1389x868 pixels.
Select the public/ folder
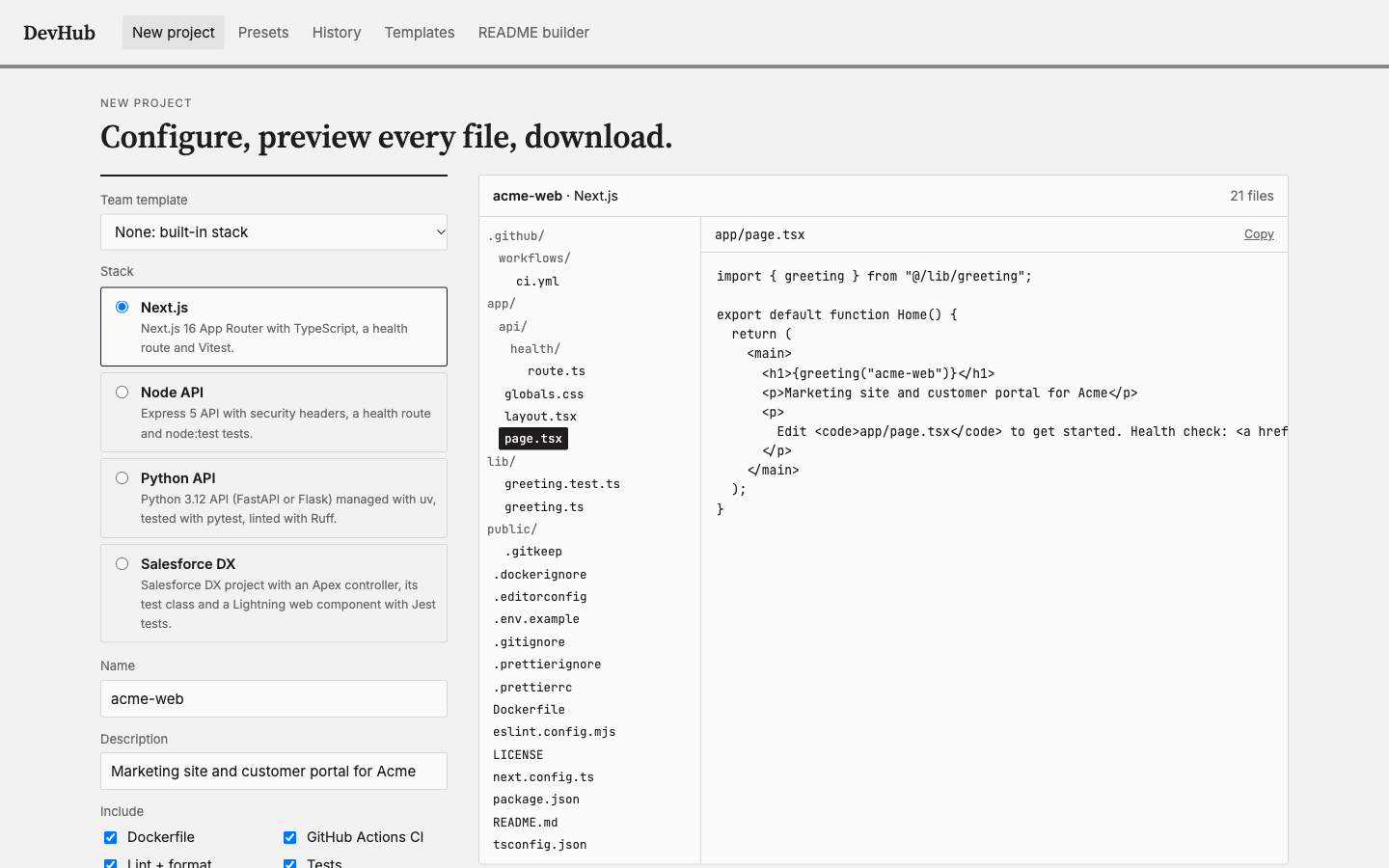click(512, 529)
